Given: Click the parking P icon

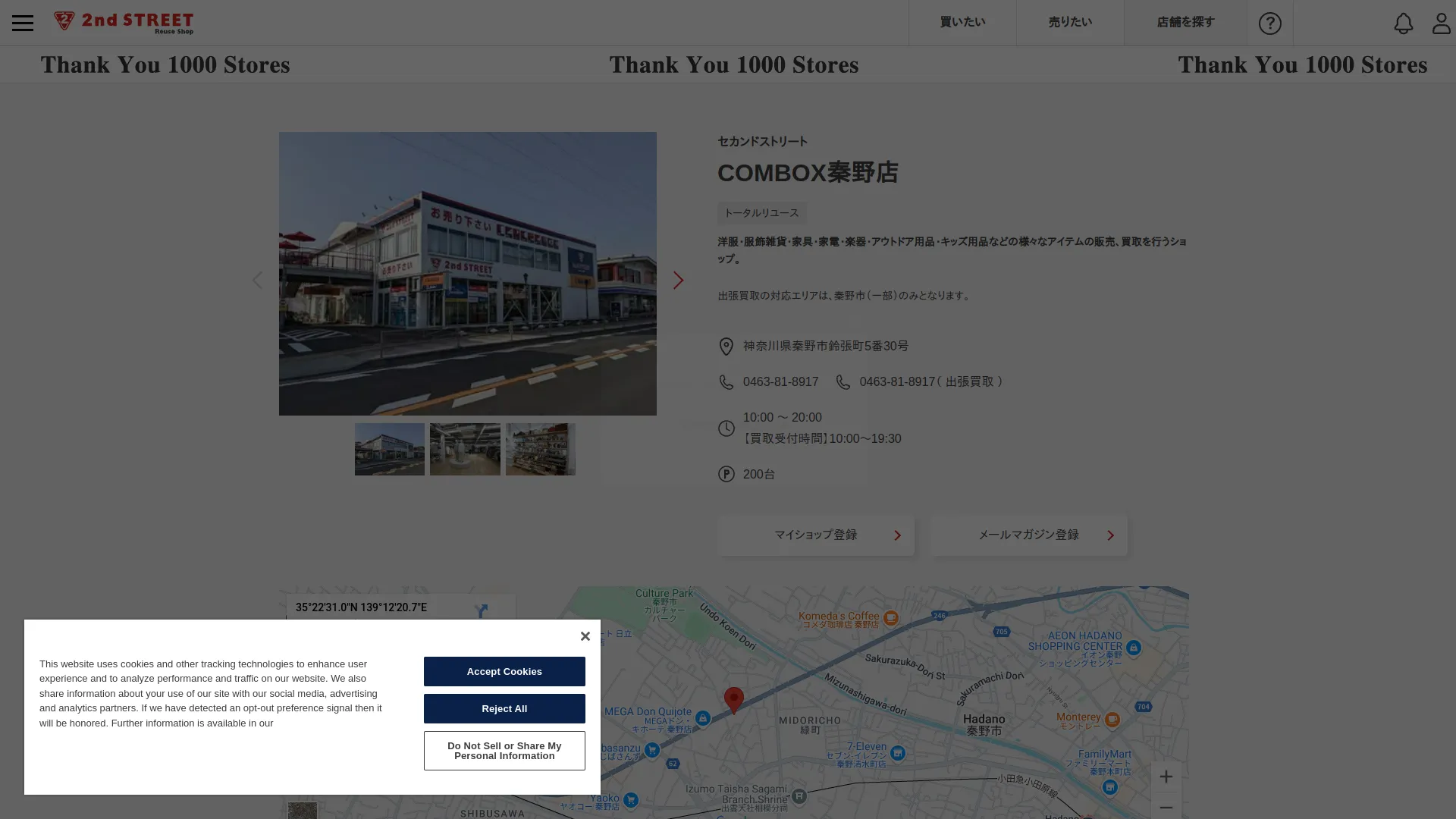Looking at the screenshot, I should 726,474.
